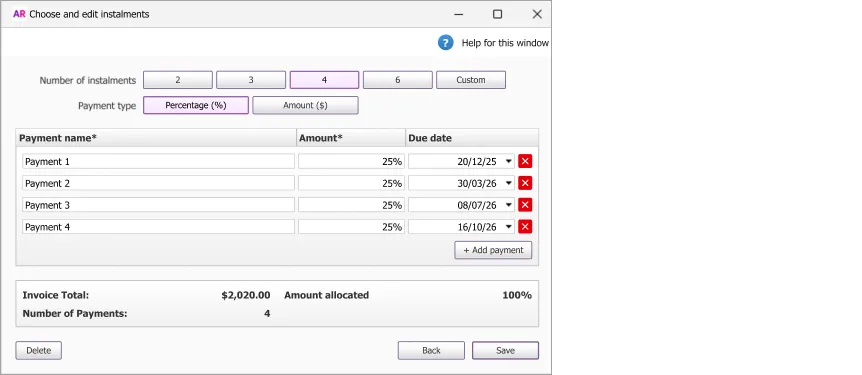Click the $2,020.00 invoice total value
The width and height of the screenshot is (862, 375).
coord(246,295)
